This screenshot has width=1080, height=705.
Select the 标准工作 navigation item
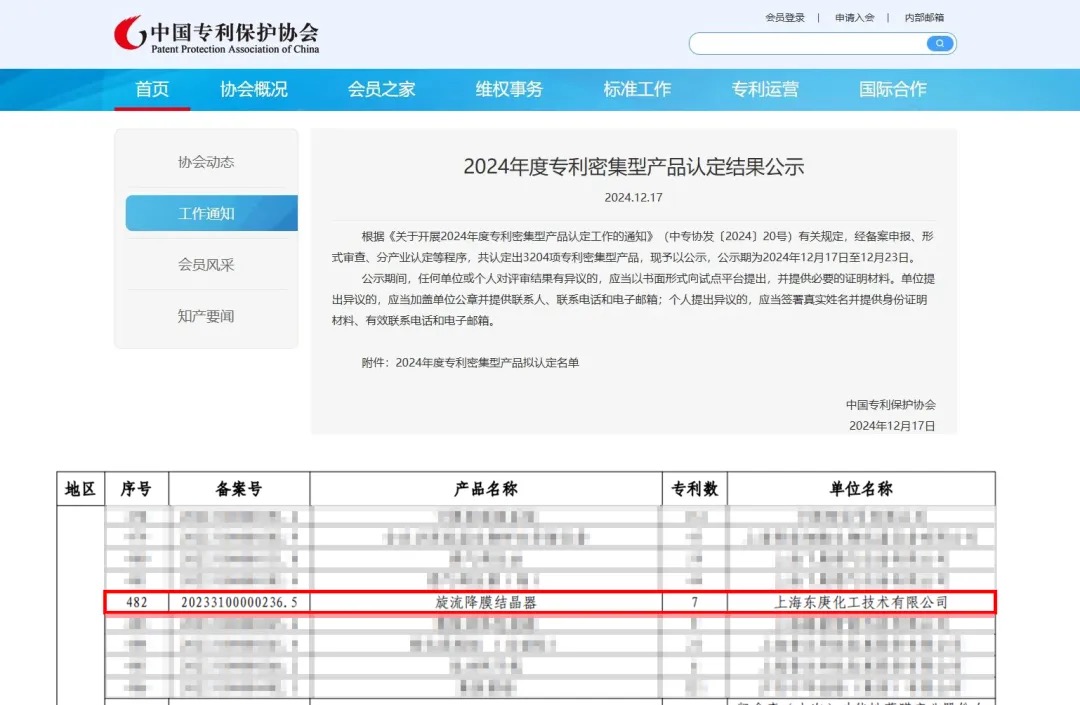(637, 89)
